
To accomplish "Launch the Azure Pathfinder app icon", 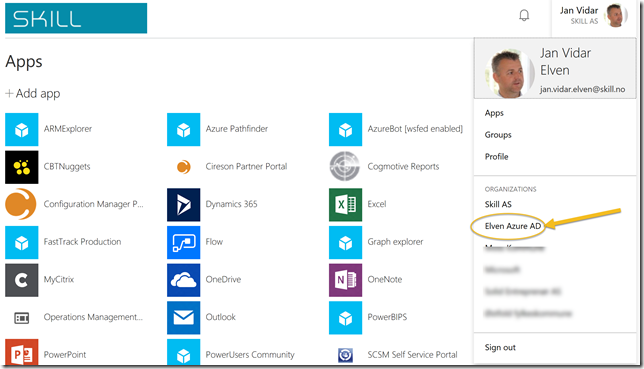I will [184, 129].
